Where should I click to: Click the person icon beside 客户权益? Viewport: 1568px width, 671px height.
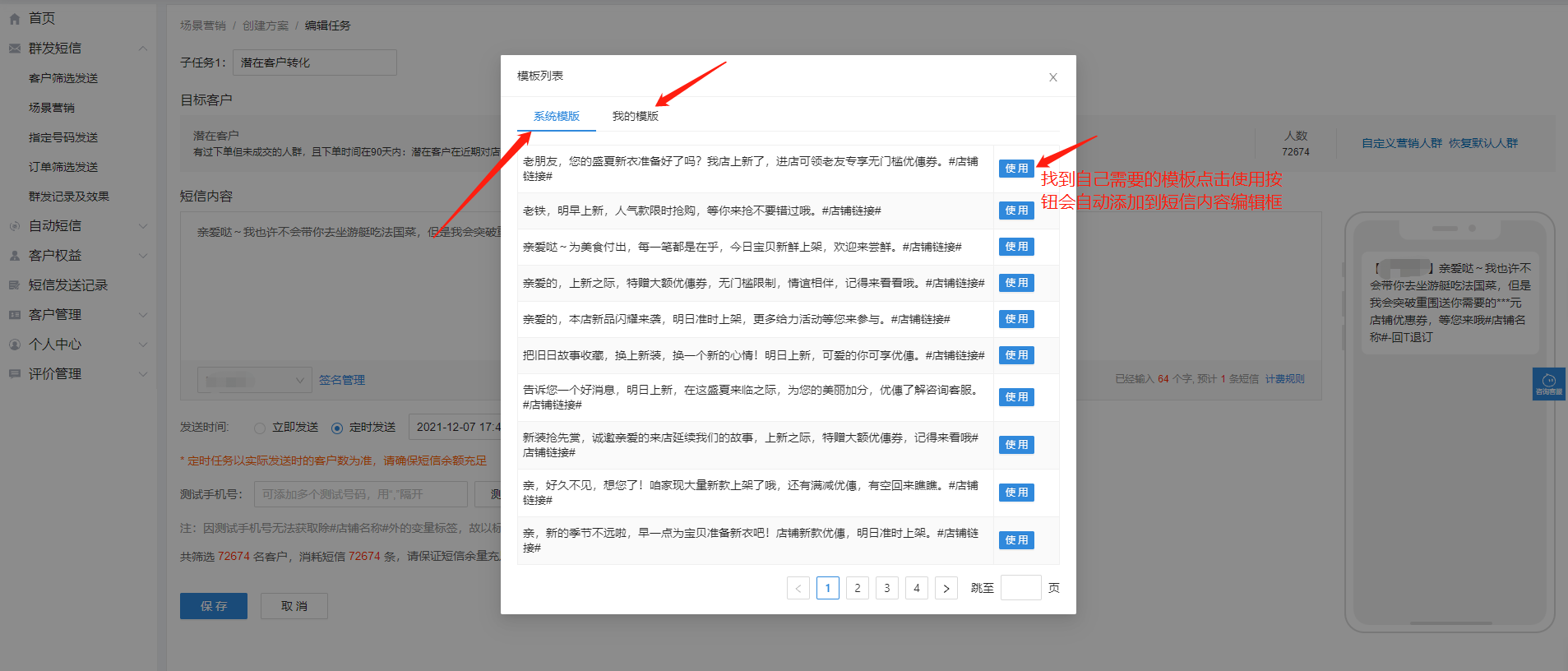click(x=14, y=256)
